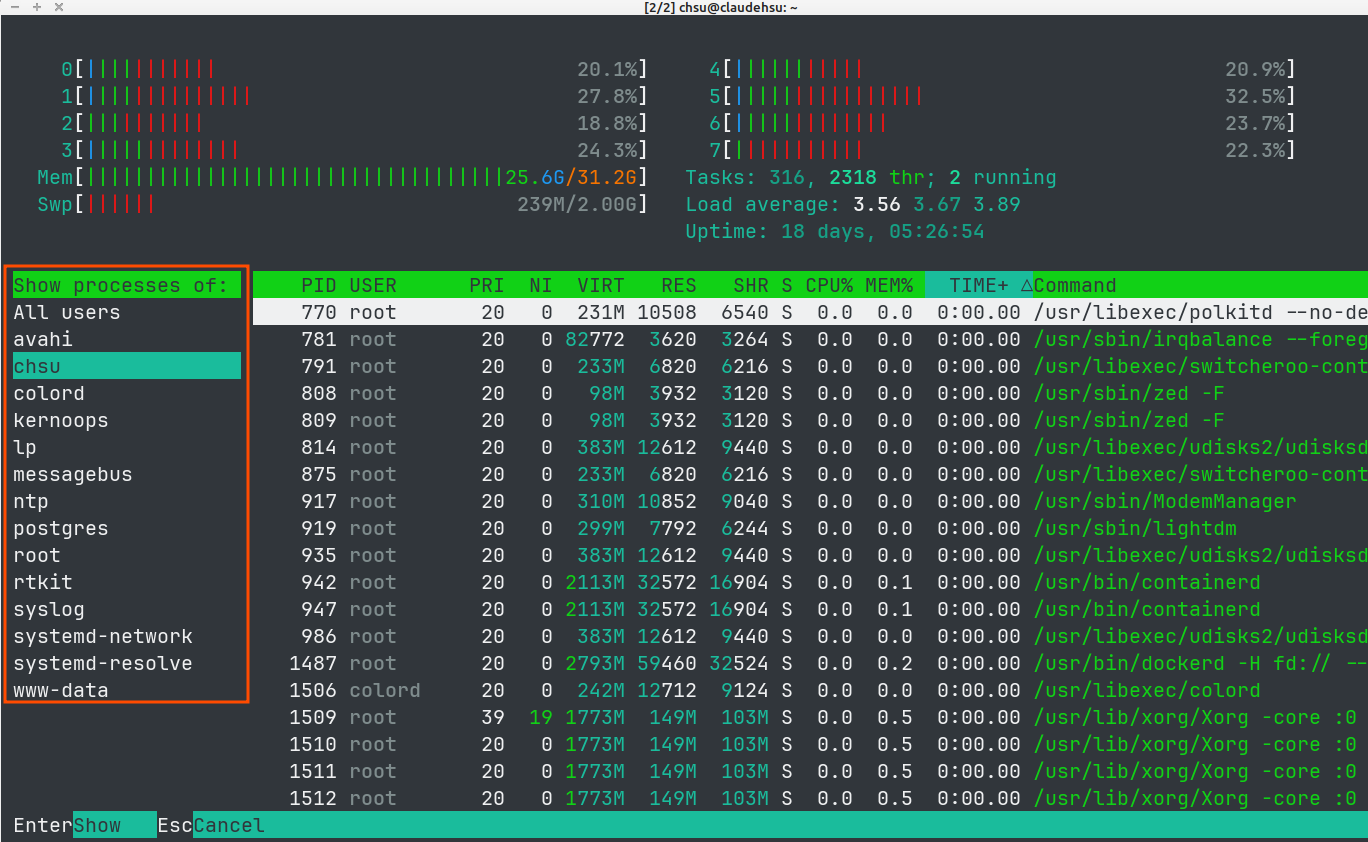
Task: Select the polkitd process row, PID 770
Action: pos(810,312)
